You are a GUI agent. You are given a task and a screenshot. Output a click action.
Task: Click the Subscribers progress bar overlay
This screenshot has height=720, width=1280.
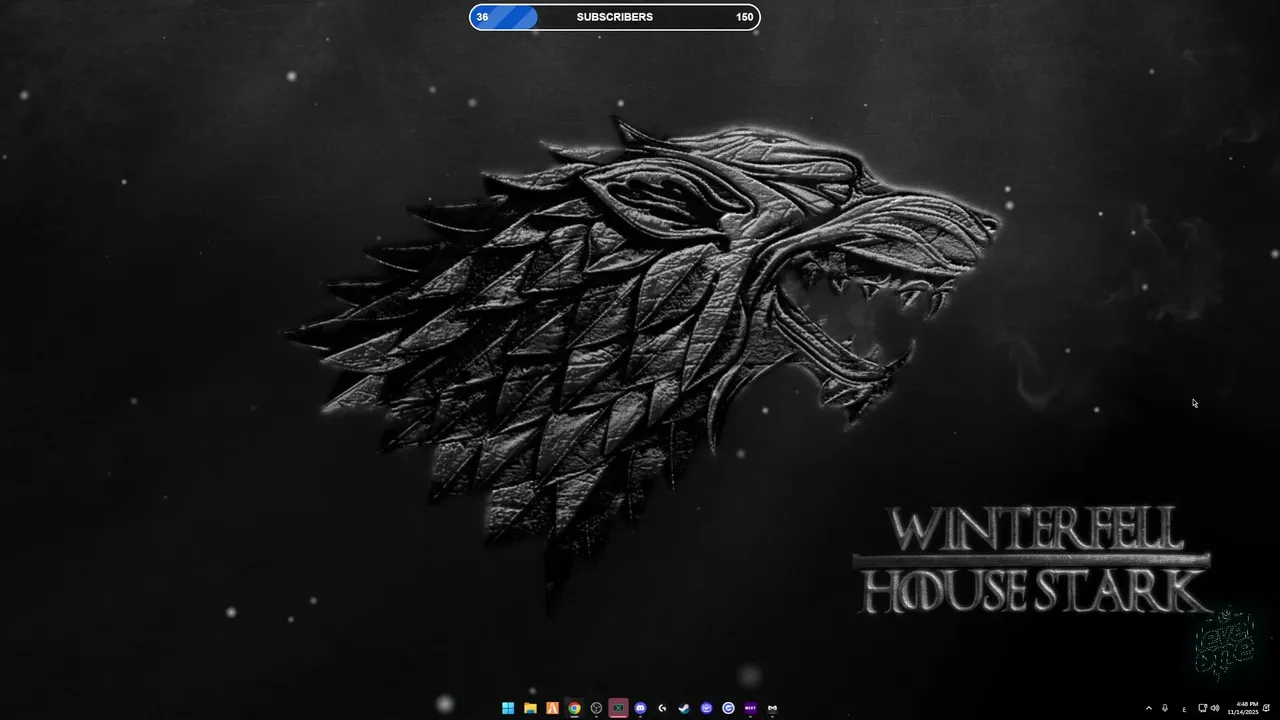tap(615, 17)
